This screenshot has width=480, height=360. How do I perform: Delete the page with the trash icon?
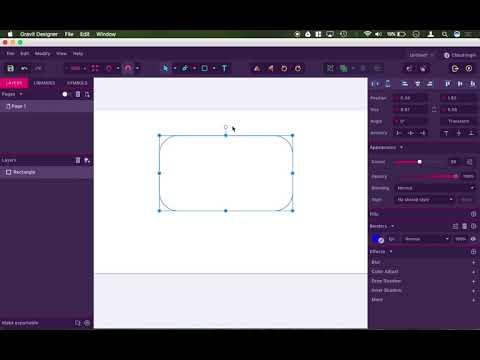(78, 94)
